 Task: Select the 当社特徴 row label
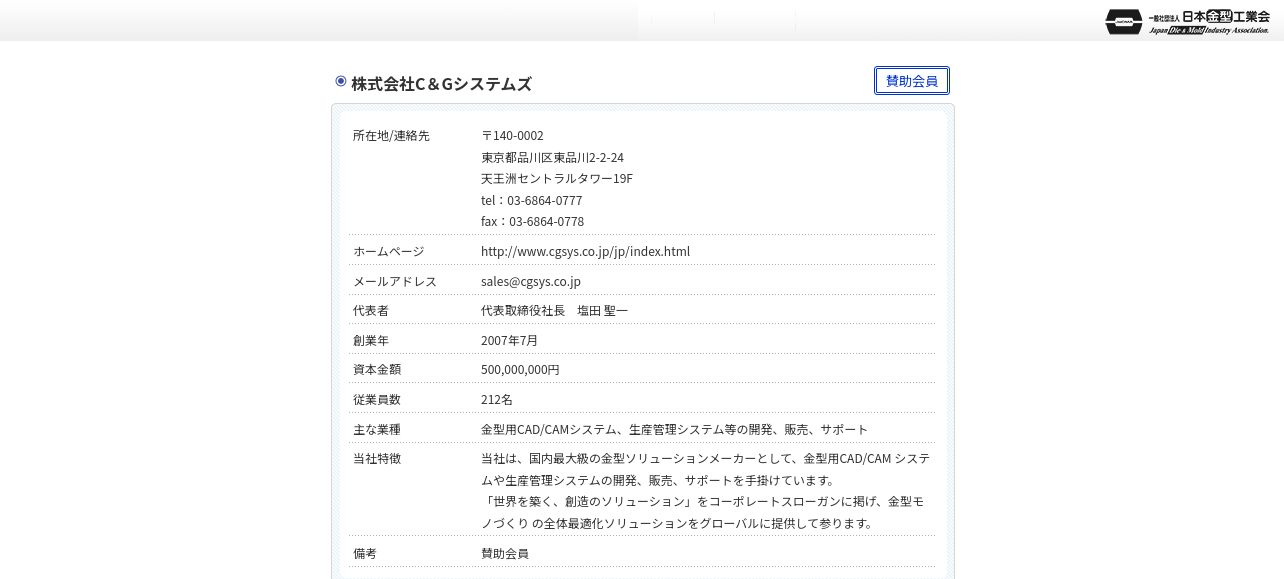(x=377, y=458)
